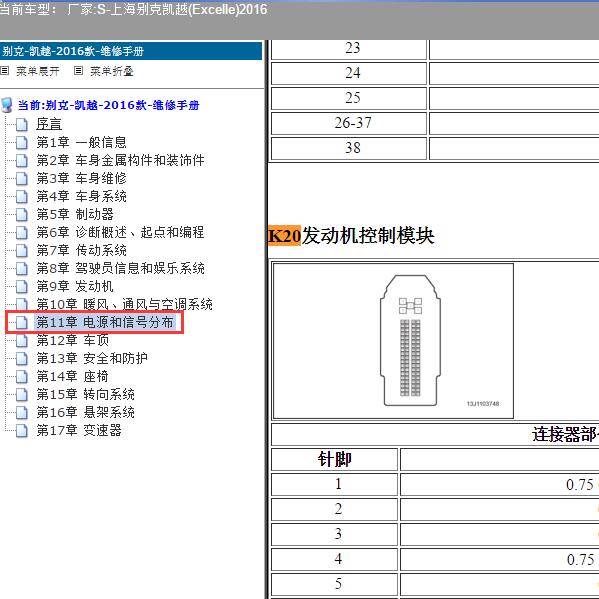
Task: Click pin row 1 cell
Action: pos(335,484)
